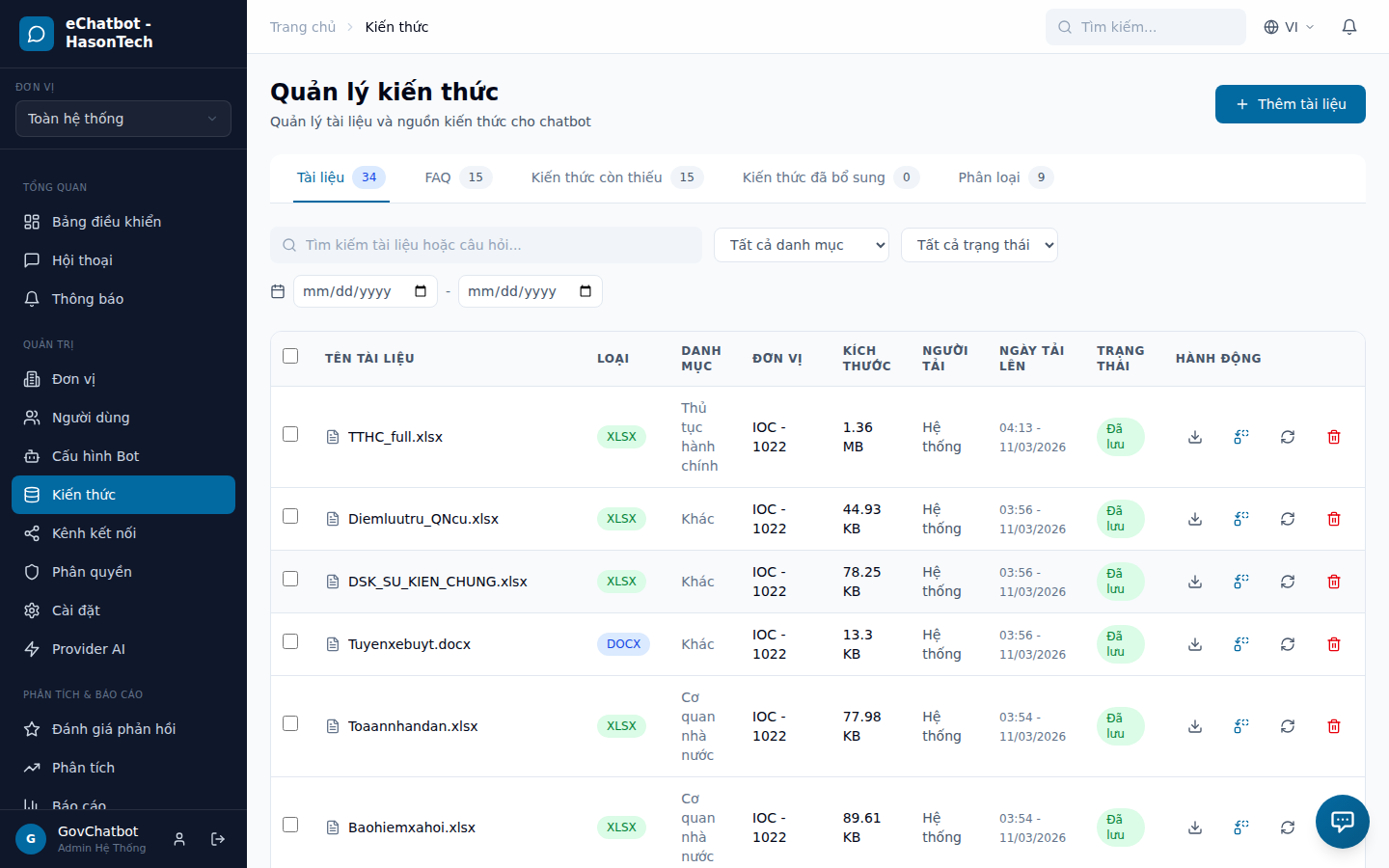Download the TTHC_full.xlsx file
This screenshot has height=868, width=1389.
pos(1195,437)
